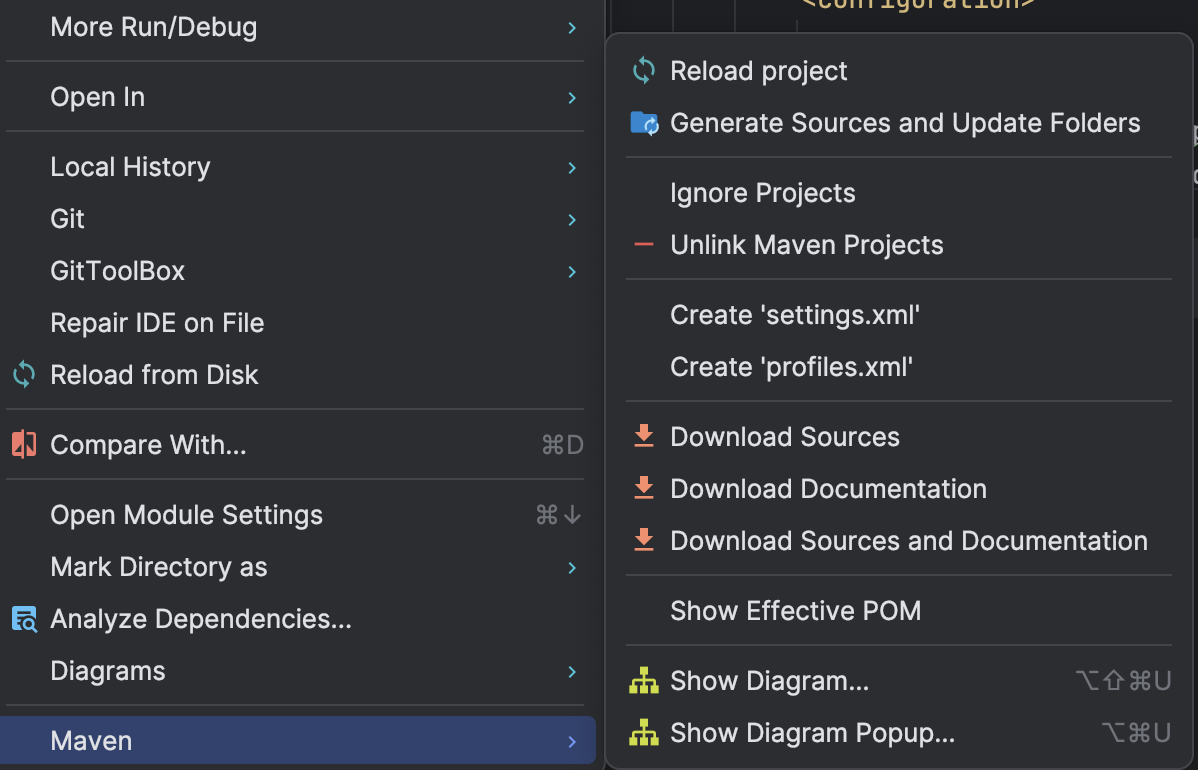Click the Download Sources arrow icon

[x=644, y=437]
